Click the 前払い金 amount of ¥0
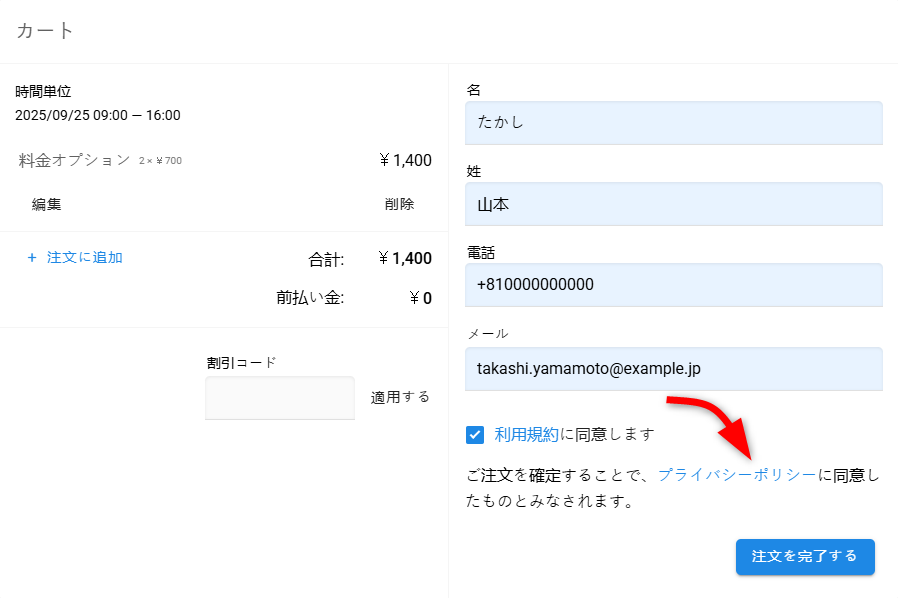The image size is (898, 598). point(420,297)
